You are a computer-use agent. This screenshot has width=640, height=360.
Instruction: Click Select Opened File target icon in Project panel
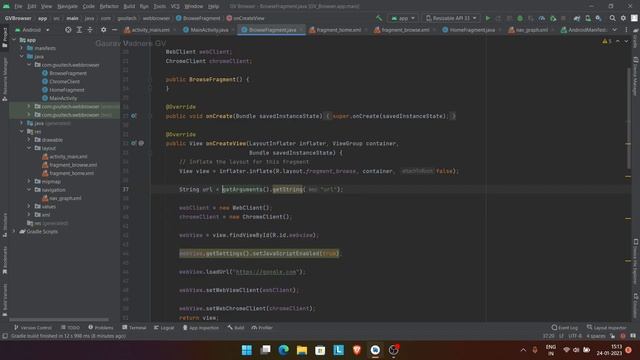point(68,30)
